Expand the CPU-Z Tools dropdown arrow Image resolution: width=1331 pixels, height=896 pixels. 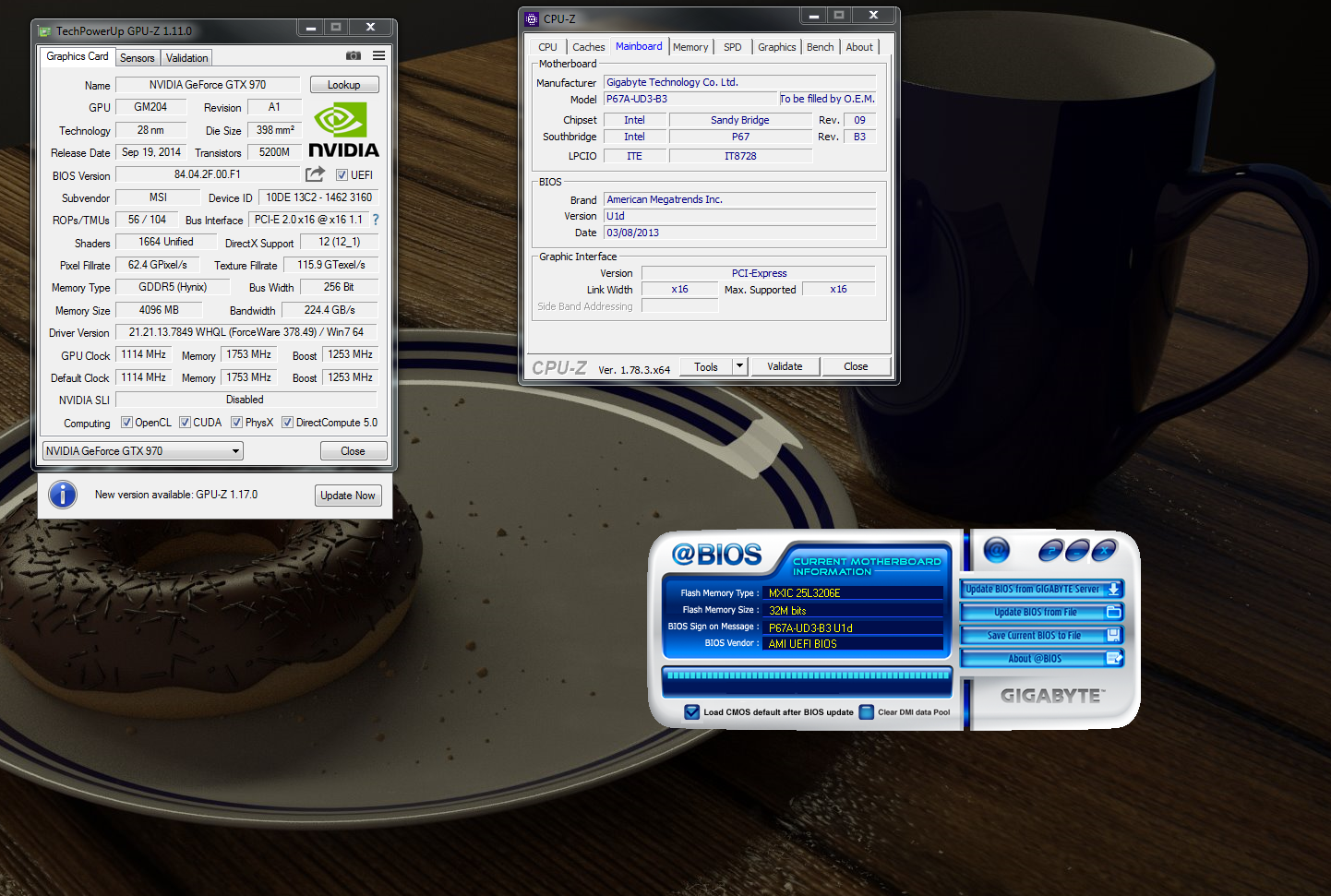pyautogui.click(x=739, y=366)
